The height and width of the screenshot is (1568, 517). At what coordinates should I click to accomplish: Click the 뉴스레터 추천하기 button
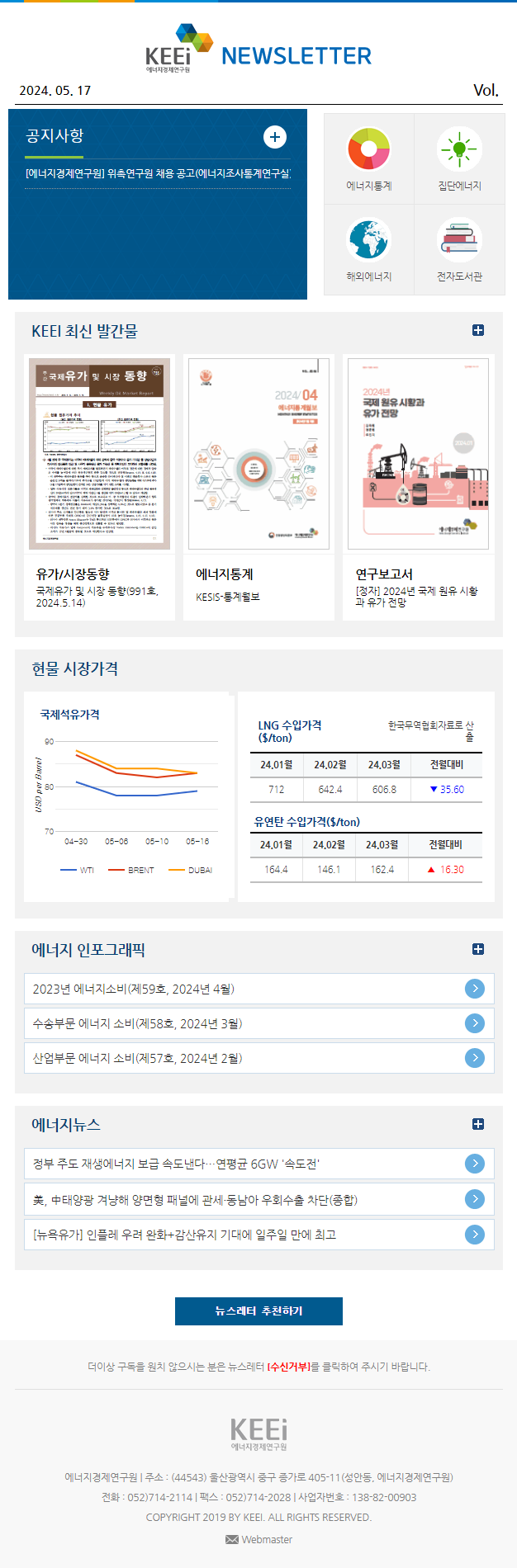point(258,1311)
